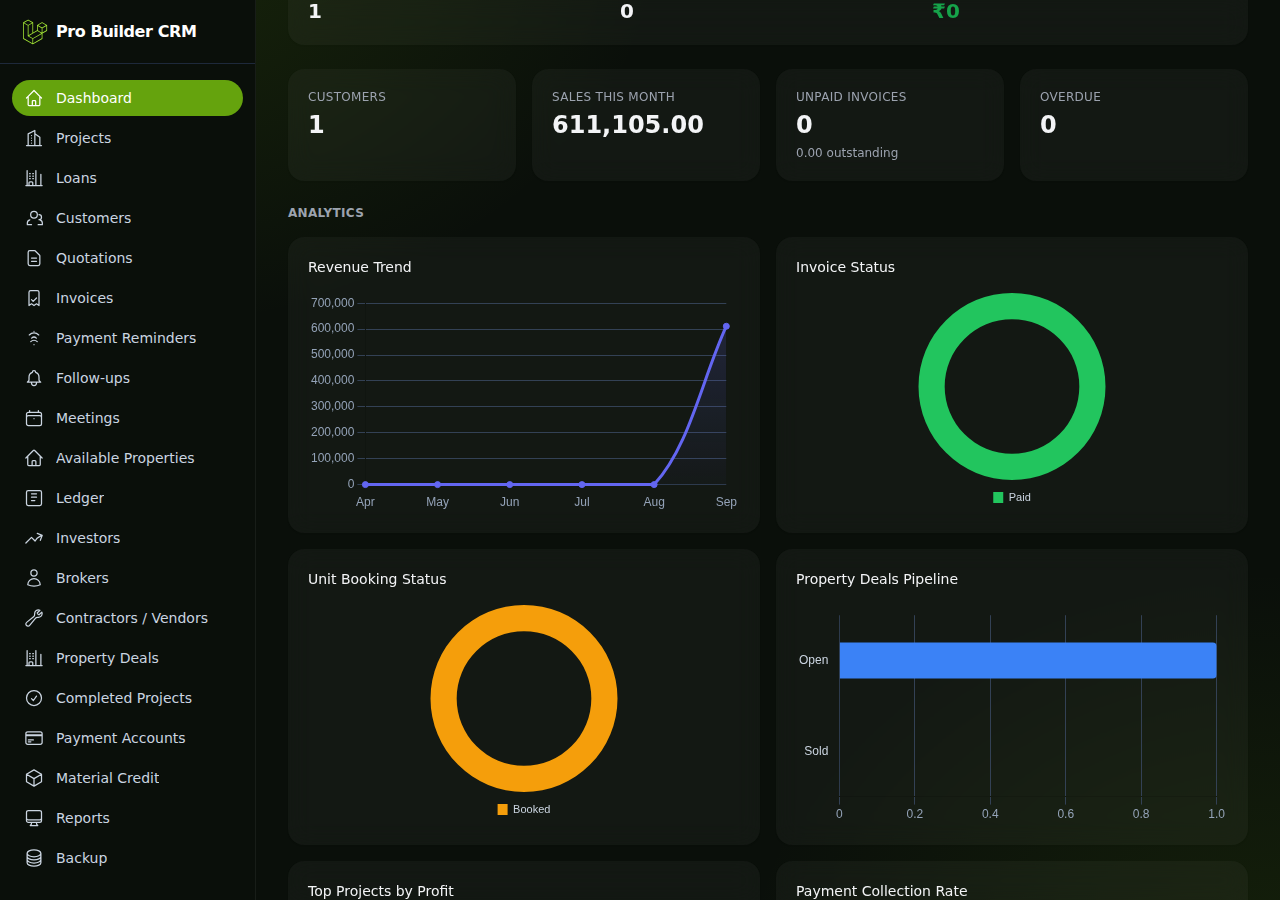The height and width of the screenshot is (900, 1280).
Task: Click the 'Payment Collection Rate' heading
Action: [882, 891]
